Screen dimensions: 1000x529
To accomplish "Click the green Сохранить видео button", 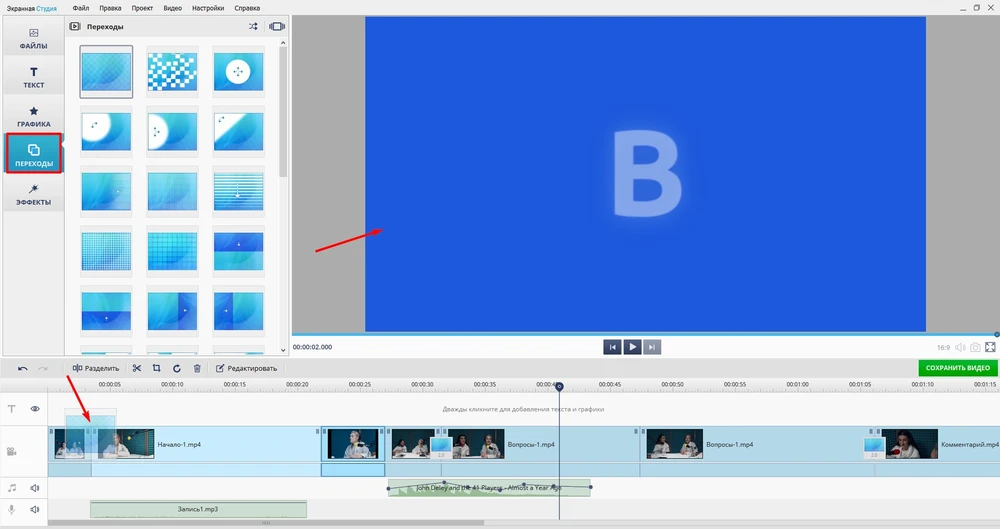I will [x=957, y=368].
